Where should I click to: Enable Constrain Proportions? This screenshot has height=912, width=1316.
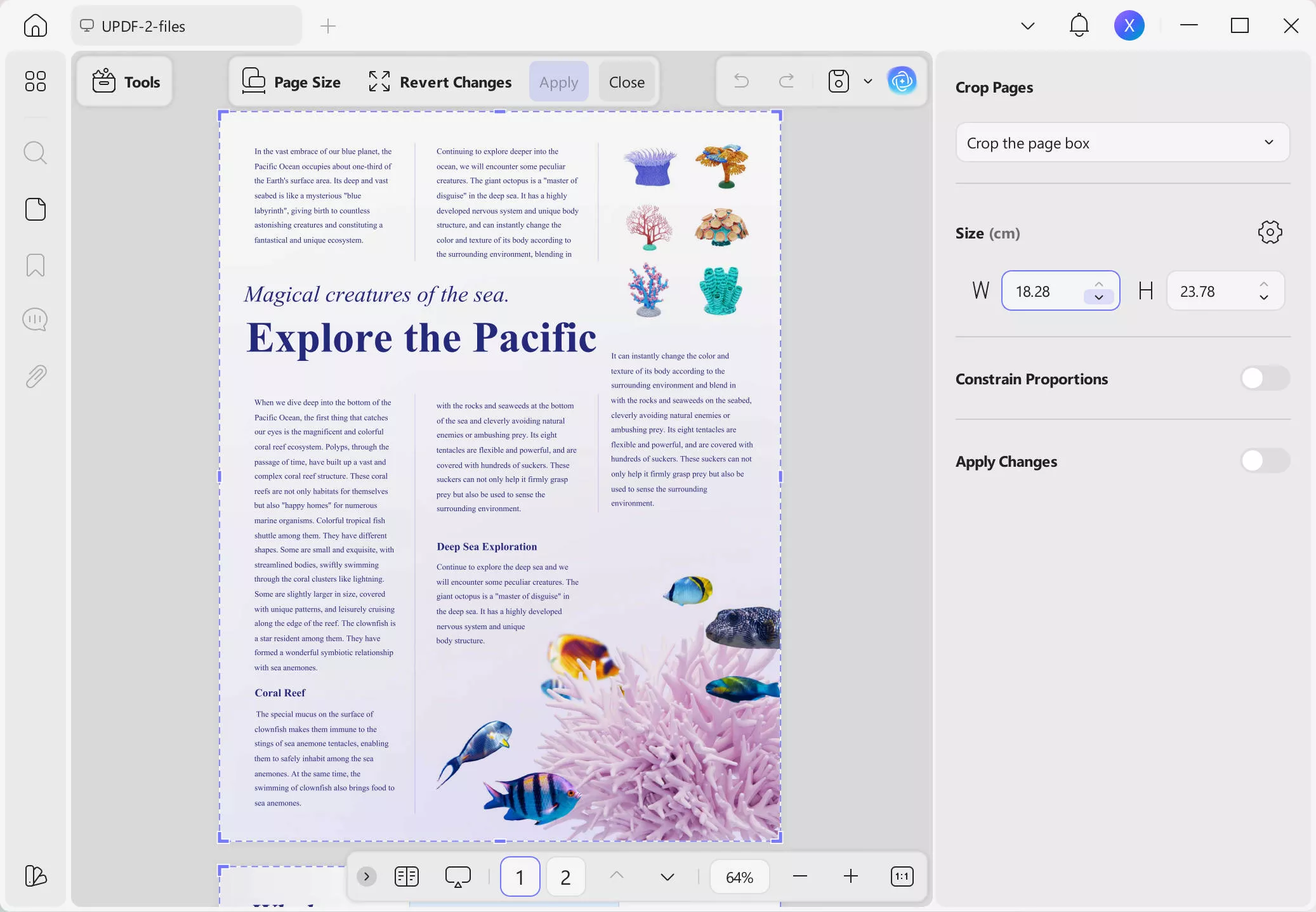1264,378
